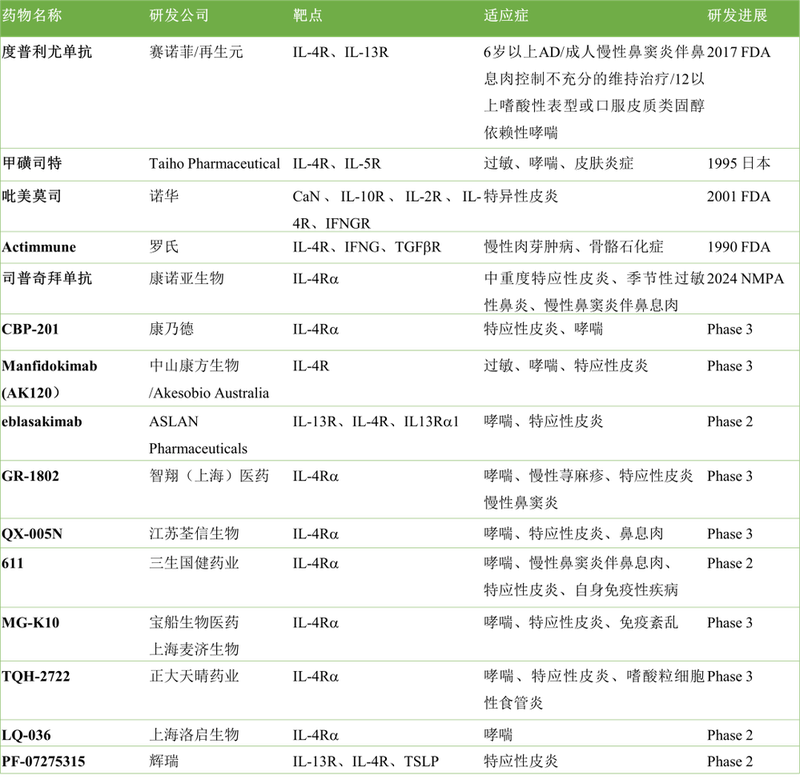Select the eleventh table row
Viewport: 800px width, 779px height.
click(x=400, y=577)
